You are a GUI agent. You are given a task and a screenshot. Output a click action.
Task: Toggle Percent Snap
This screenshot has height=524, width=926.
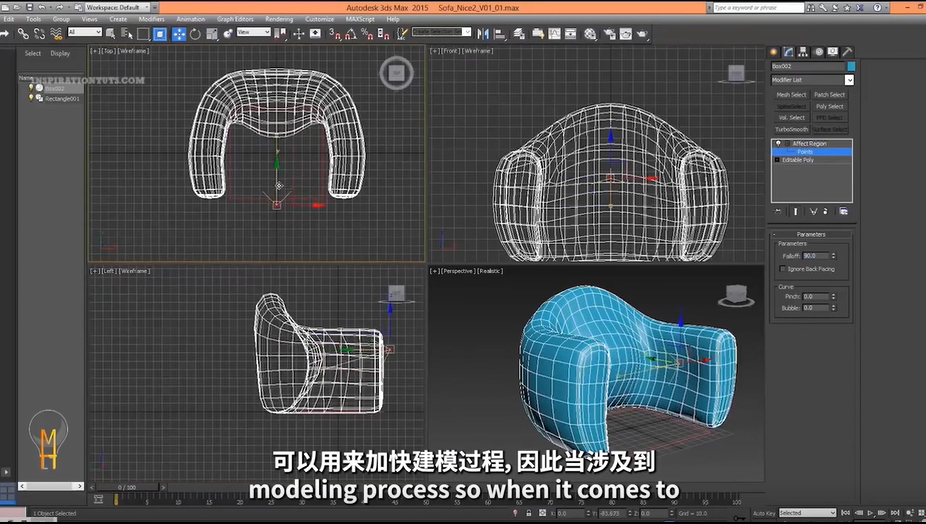367,34
